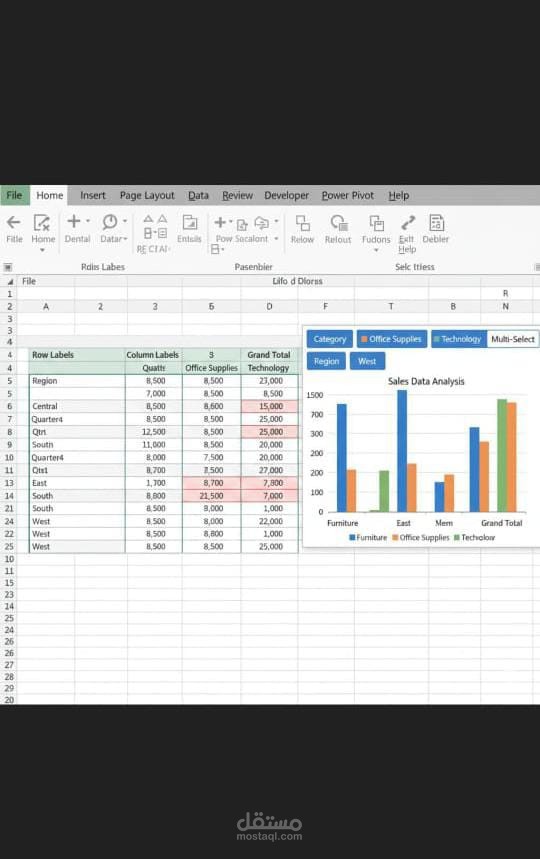540x859 pixels.
Task: Click the Relow ribbon icon
Action: [x=302, y=223]
